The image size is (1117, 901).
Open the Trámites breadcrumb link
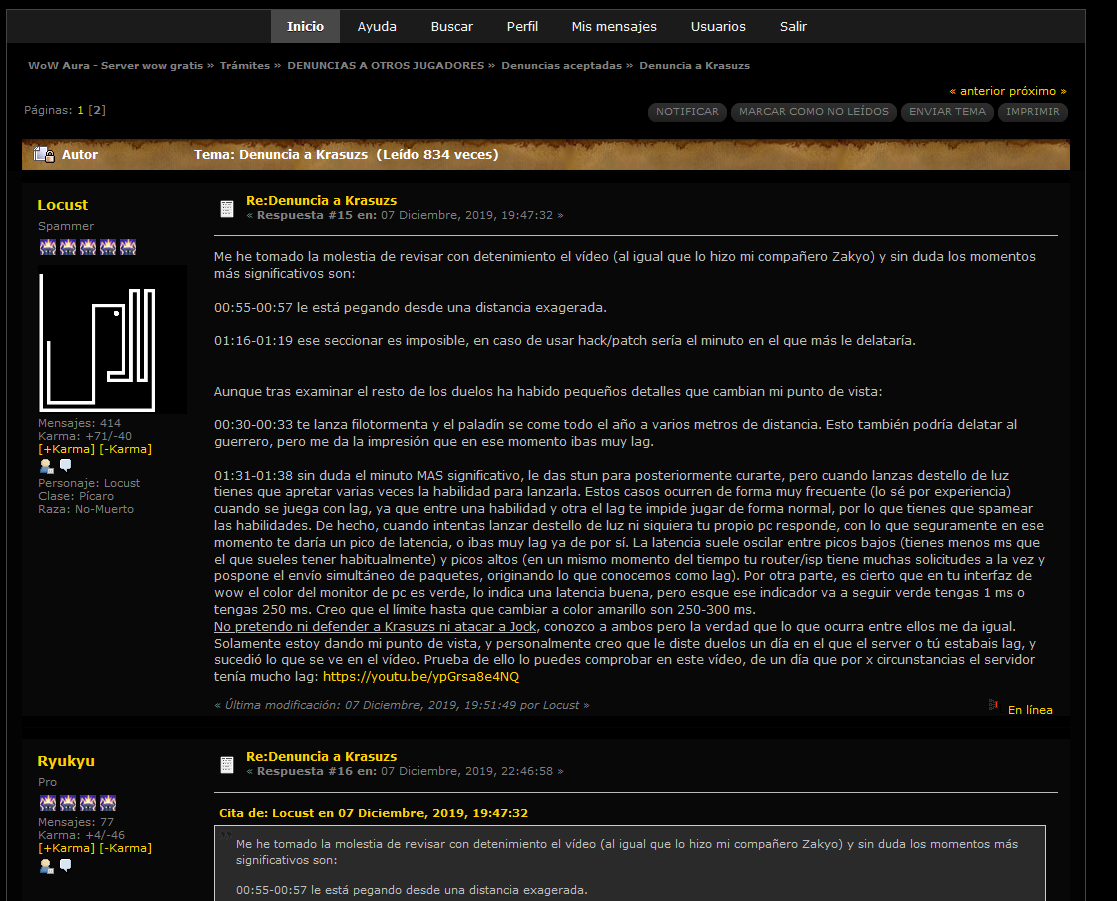click(x=244, y=66)
